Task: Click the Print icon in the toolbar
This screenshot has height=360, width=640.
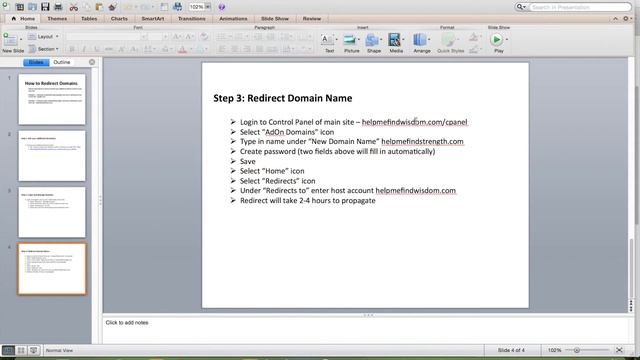Action: click(x=58, y=7)
